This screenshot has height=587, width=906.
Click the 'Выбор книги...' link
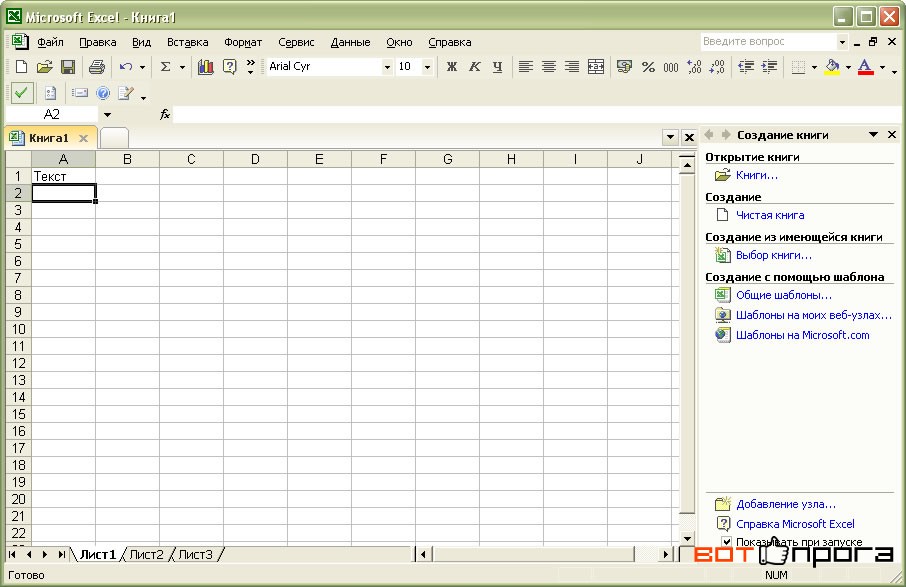pos(774,255)
